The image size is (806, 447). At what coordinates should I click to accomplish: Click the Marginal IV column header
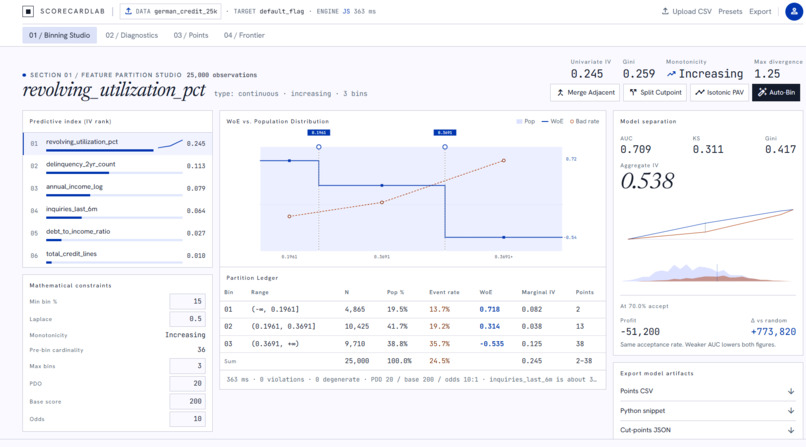[538, 292]
